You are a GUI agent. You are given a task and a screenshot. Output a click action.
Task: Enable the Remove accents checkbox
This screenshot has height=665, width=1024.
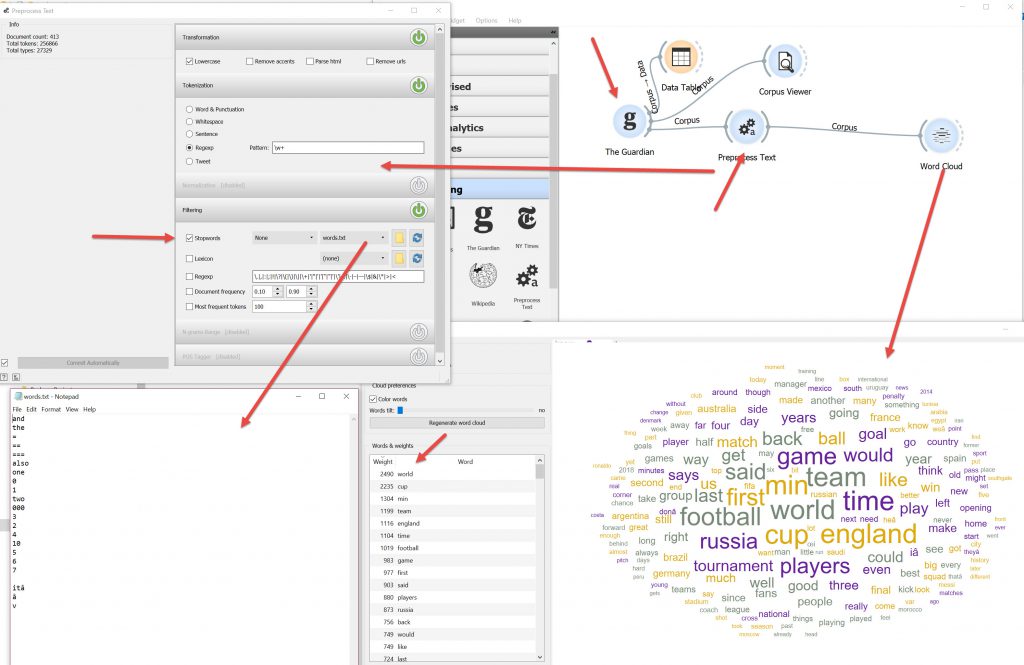248,62
